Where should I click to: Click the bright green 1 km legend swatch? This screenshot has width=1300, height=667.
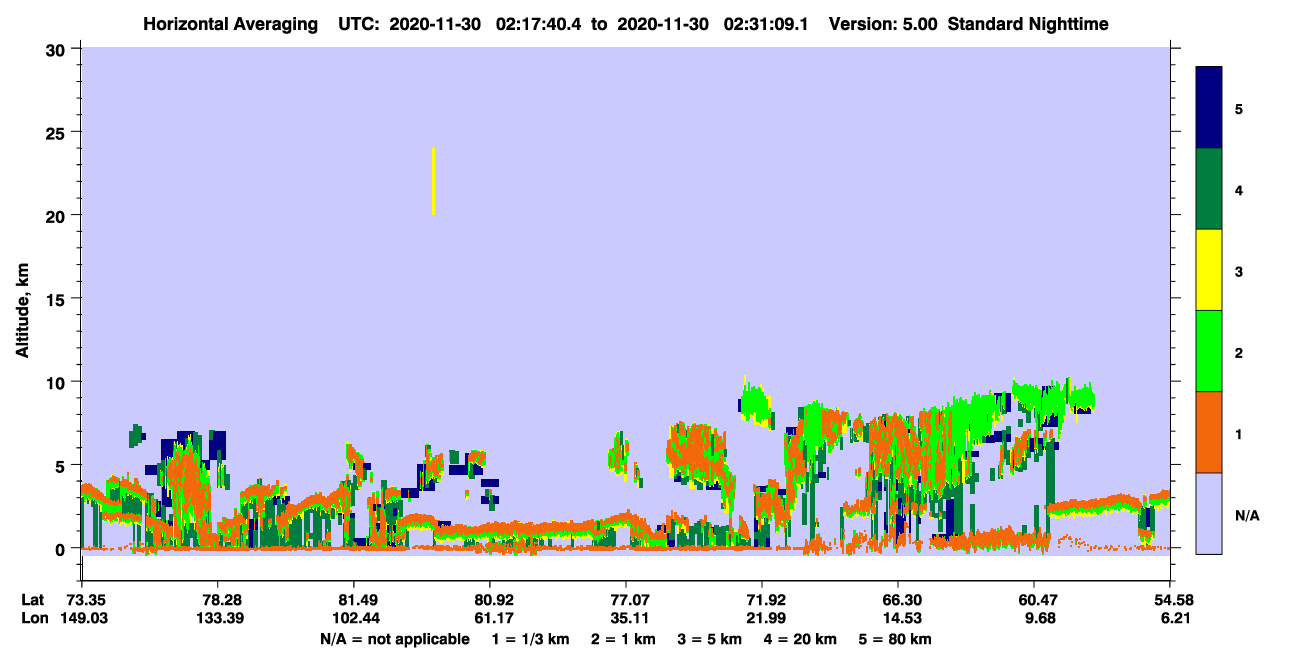click(1209, 351)
